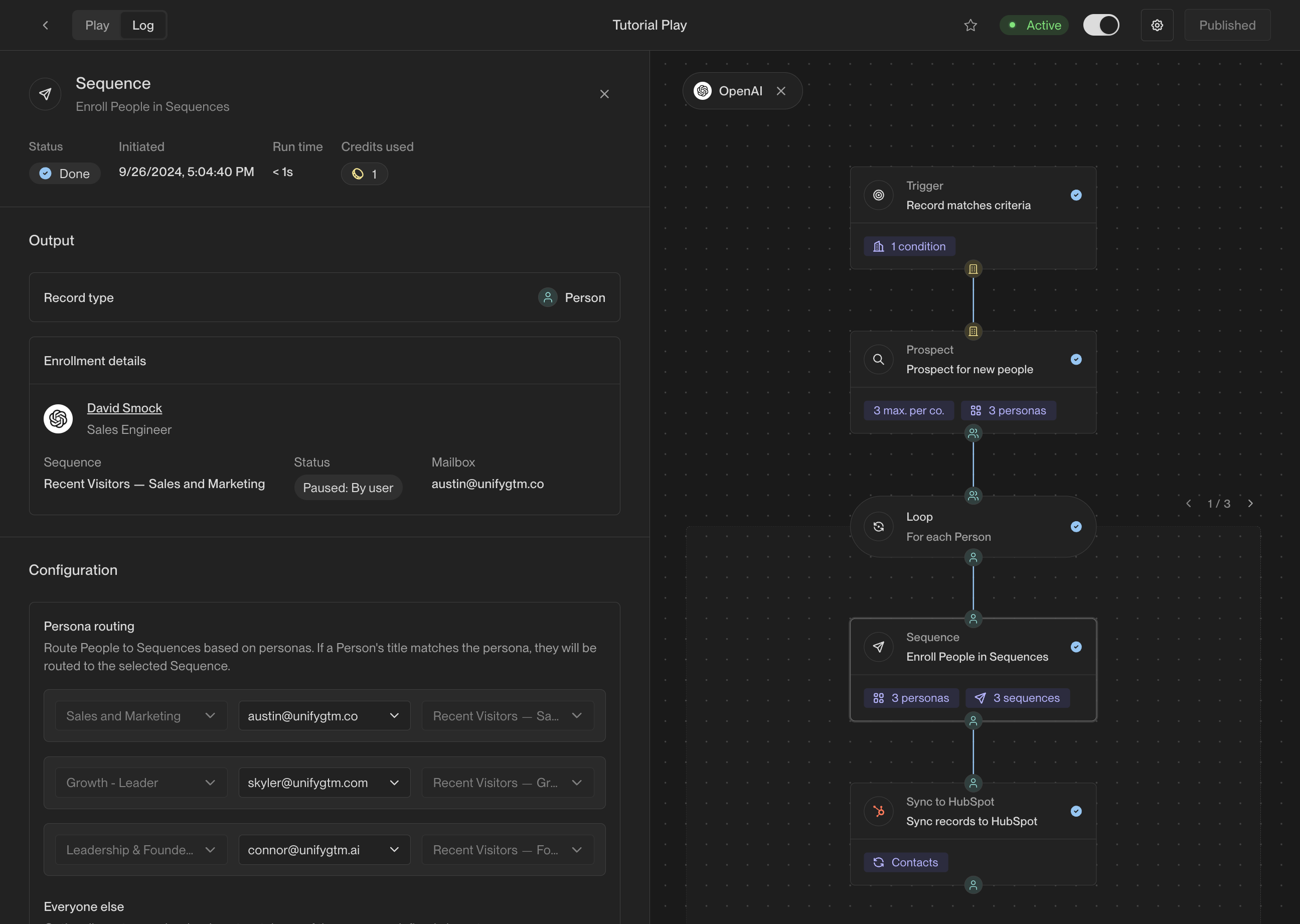
Task: Expand the Growth - Leader persona dropdown
Action: pyautogui.click(x=141, y=783)
